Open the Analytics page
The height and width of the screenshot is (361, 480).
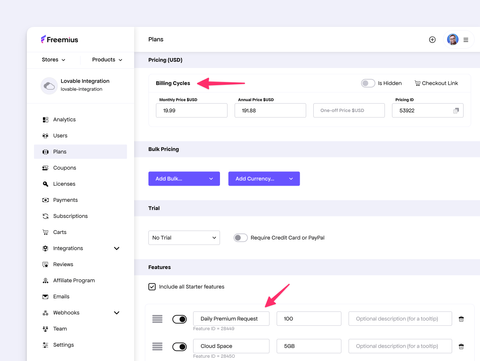pos(64,120)
